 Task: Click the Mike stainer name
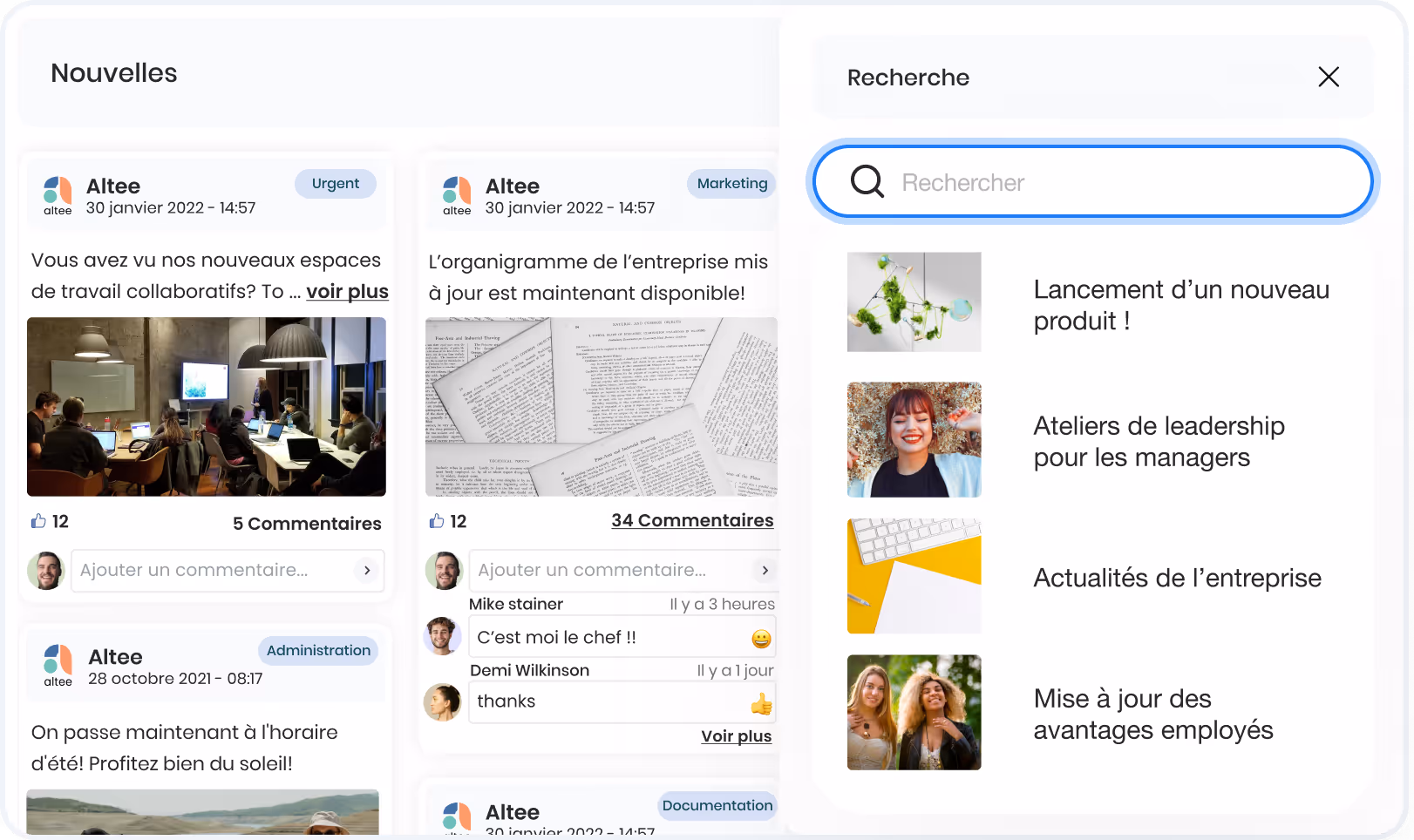[x=516, y=604]
